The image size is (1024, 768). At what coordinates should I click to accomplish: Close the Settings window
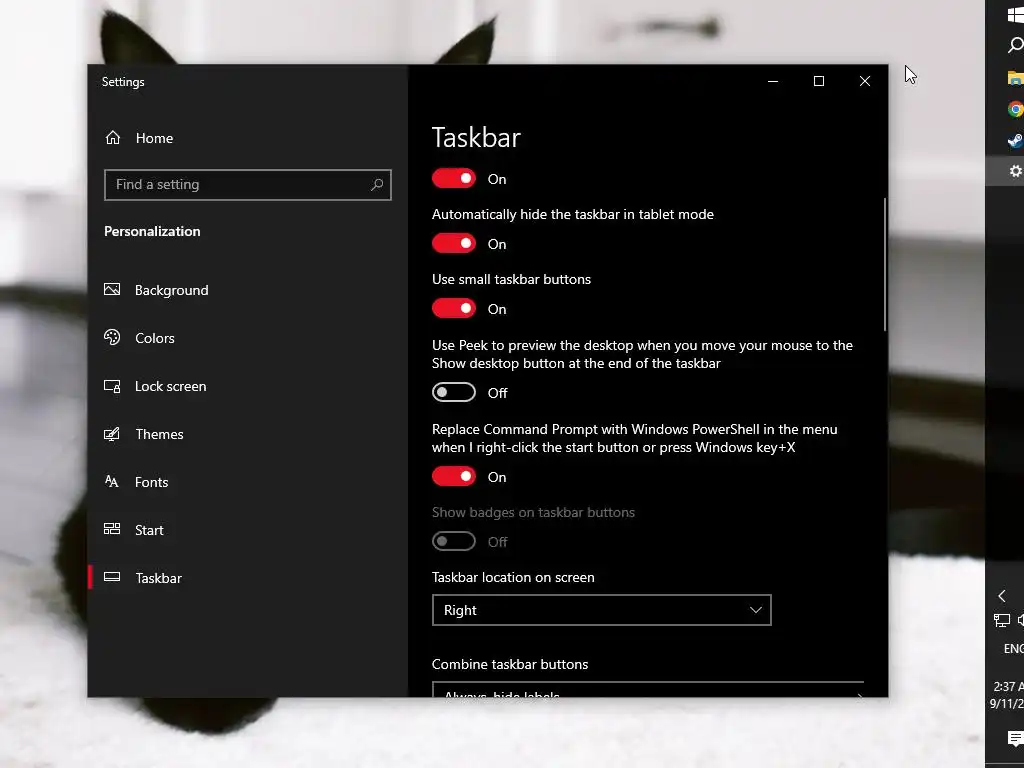click(x=865, y=81)
